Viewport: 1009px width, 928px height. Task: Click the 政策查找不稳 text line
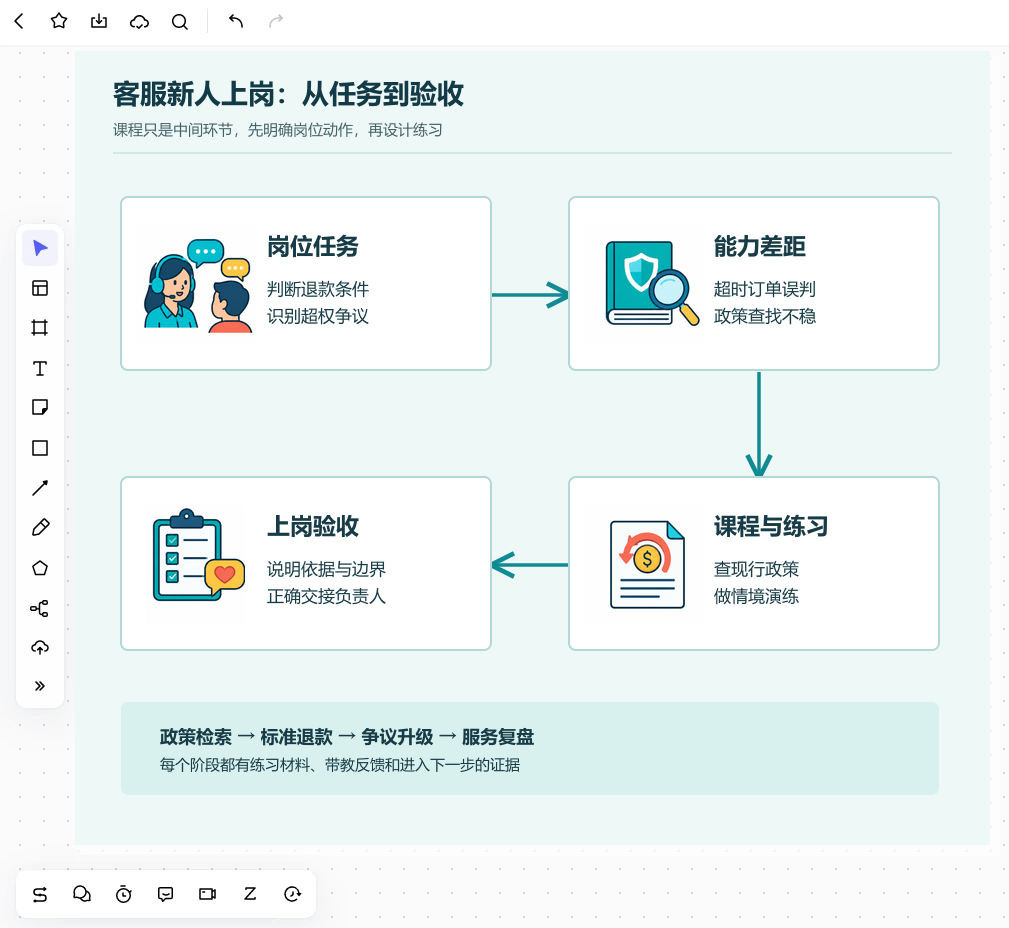tap(764, 317)
